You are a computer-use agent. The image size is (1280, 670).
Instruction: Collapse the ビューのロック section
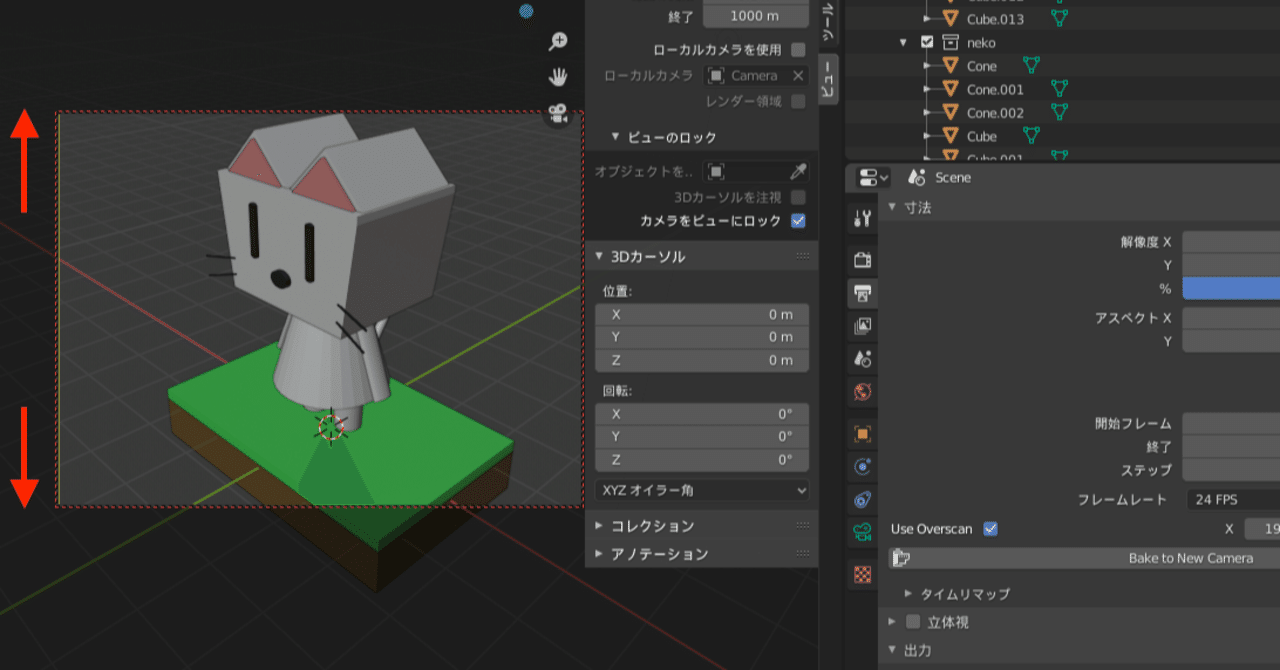point(615,137)
